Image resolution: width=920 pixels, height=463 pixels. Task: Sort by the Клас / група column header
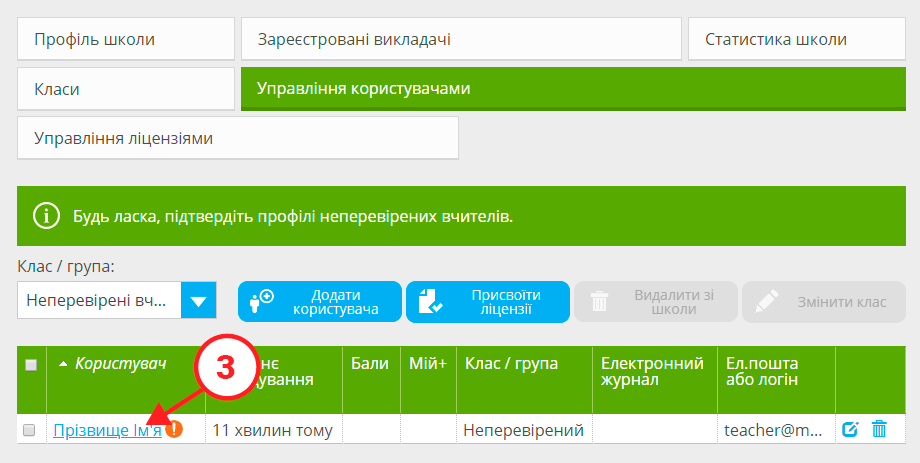(x=511, y=364)
